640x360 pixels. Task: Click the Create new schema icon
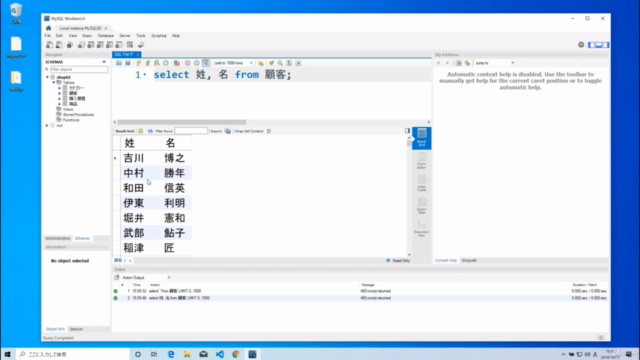tap(81, 45)
